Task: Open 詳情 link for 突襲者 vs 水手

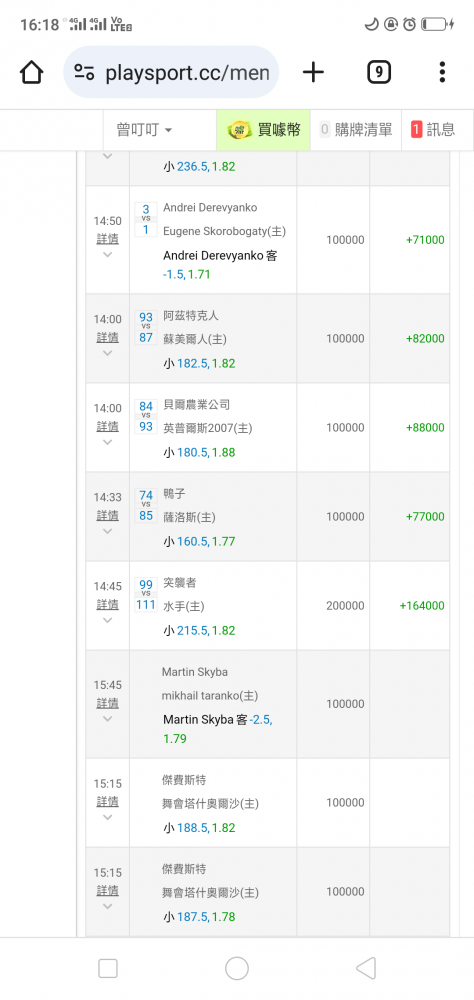Action: pos(107,604)
